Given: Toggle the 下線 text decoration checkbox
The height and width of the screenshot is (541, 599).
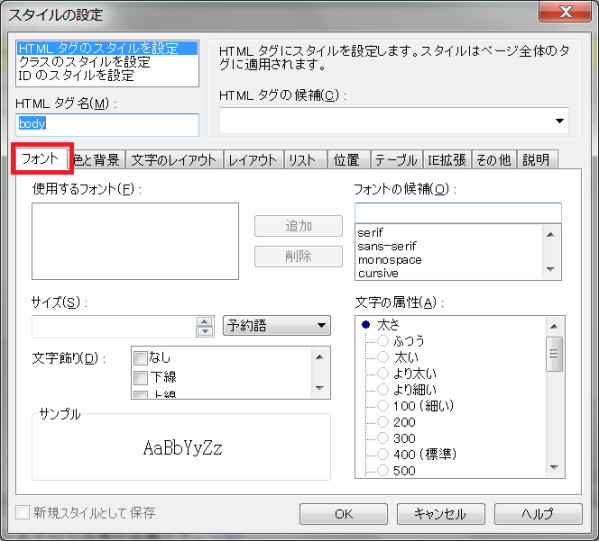Looking at the screenshot, I should (140, 378).
